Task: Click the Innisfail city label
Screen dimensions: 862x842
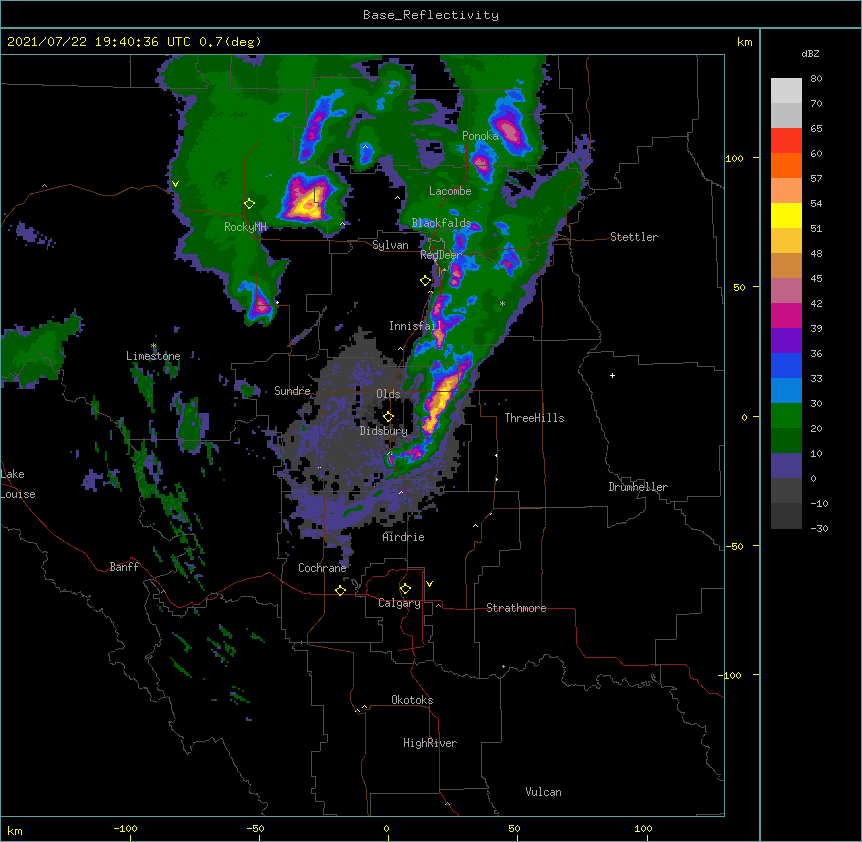Action: (416, 326)
